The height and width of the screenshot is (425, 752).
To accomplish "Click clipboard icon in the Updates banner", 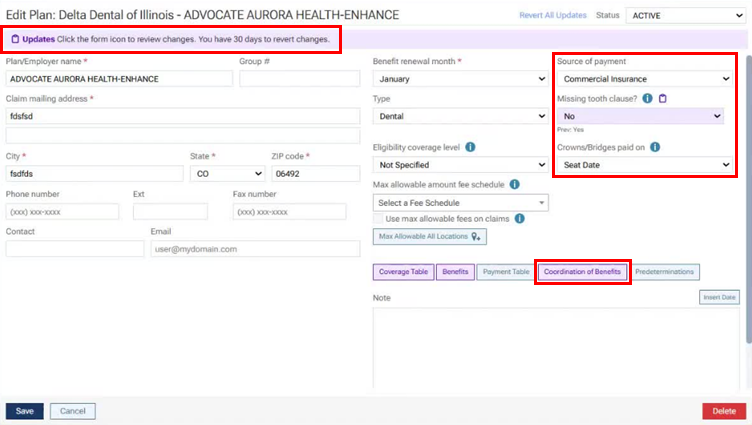I will (x=15, y=39).
